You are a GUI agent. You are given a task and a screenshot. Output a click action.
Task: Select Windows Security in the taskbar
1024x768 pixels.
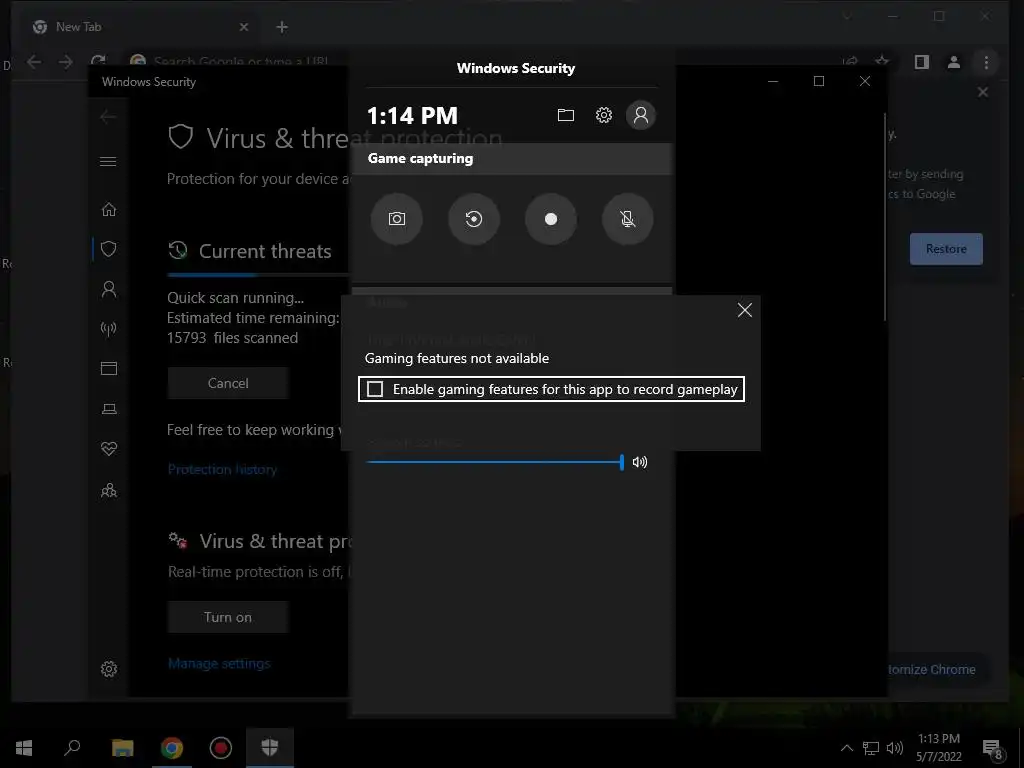coord(270,748)
